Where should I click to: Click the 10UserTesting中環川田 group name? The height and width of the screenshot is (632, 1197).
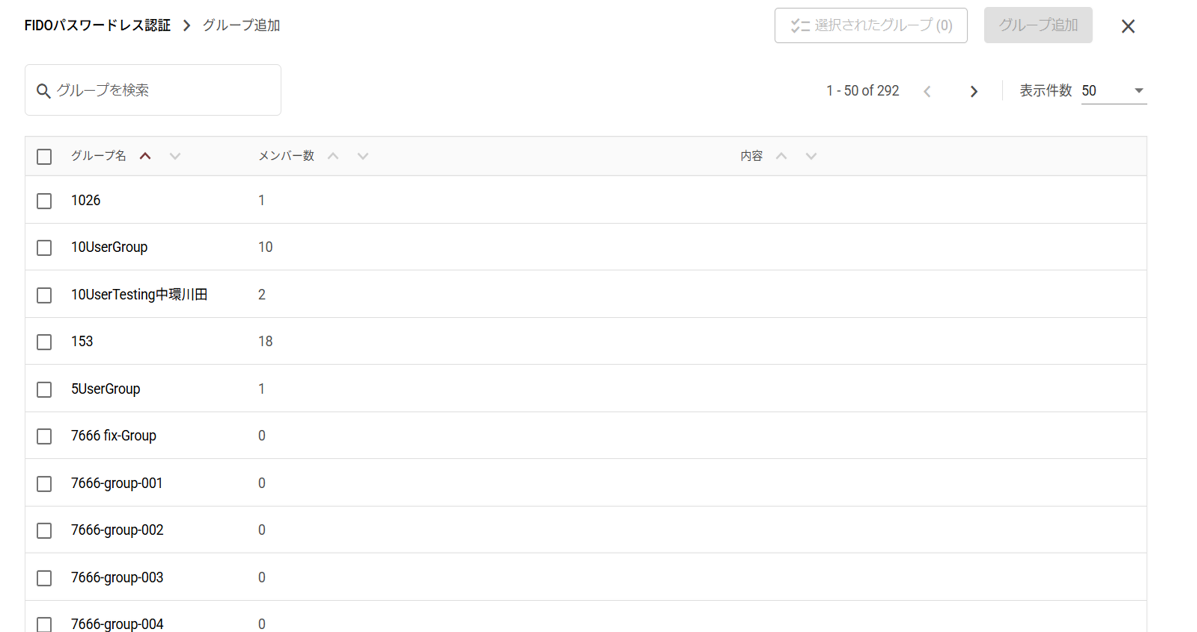point(139,295)
